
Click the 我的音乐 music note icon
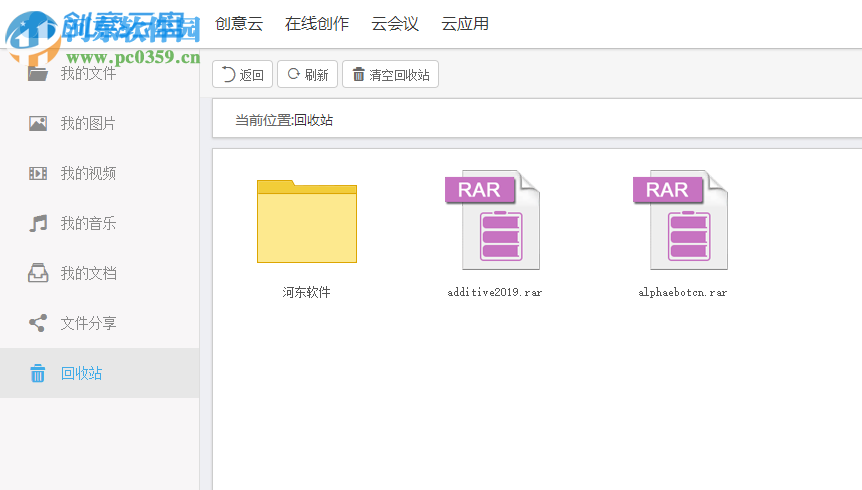[x=38, y=223]
